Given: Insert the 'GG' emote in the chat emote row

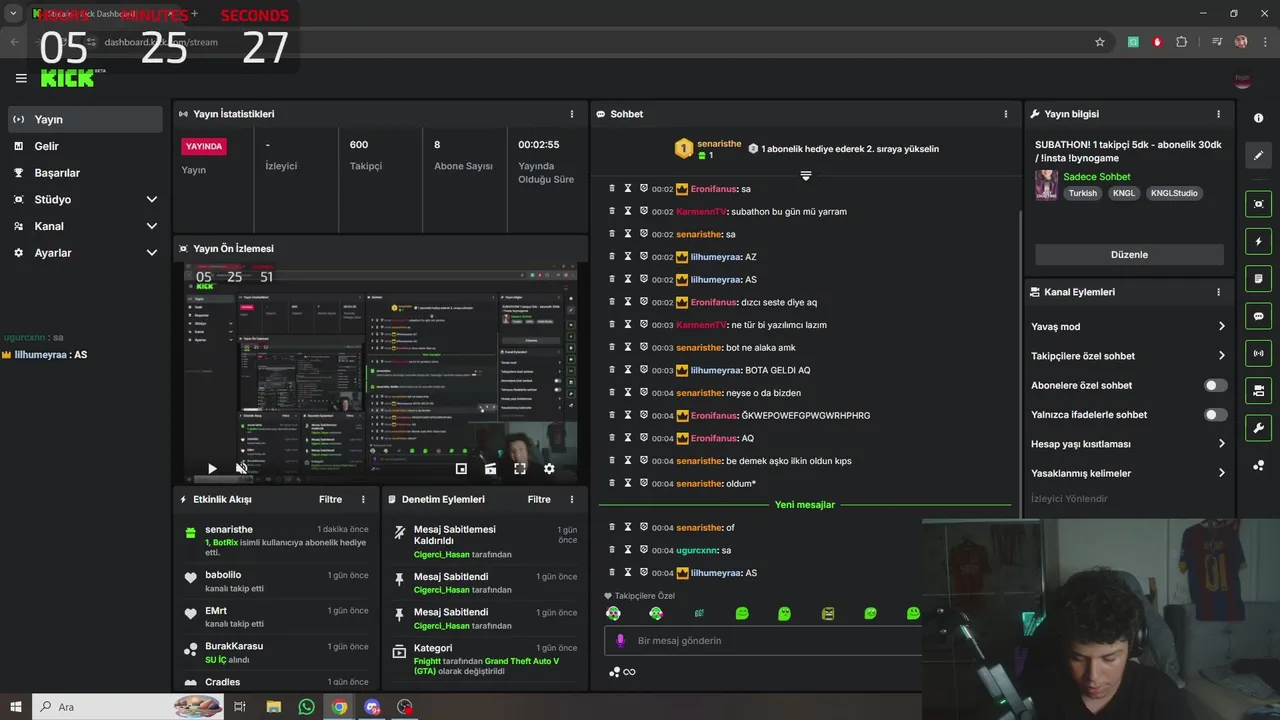Looking at the screenshot, I should click(699, 613).
